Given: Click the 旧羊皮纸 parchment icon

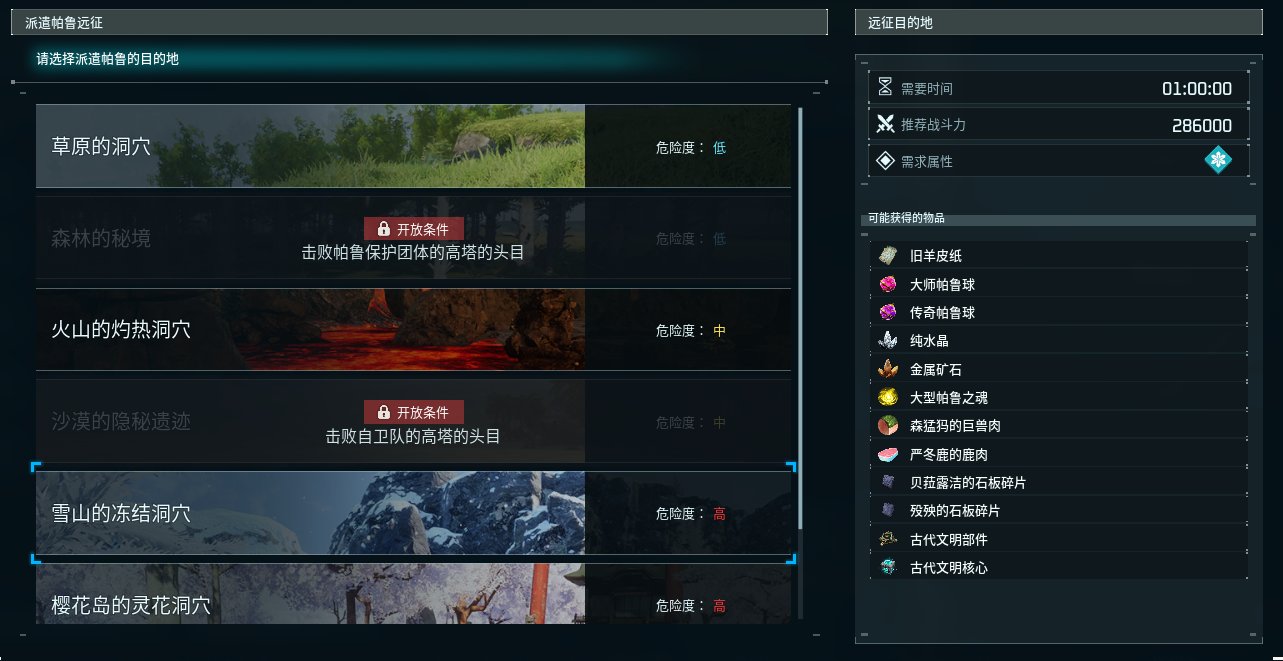Looking at the screenshot, I should (887, 256).
